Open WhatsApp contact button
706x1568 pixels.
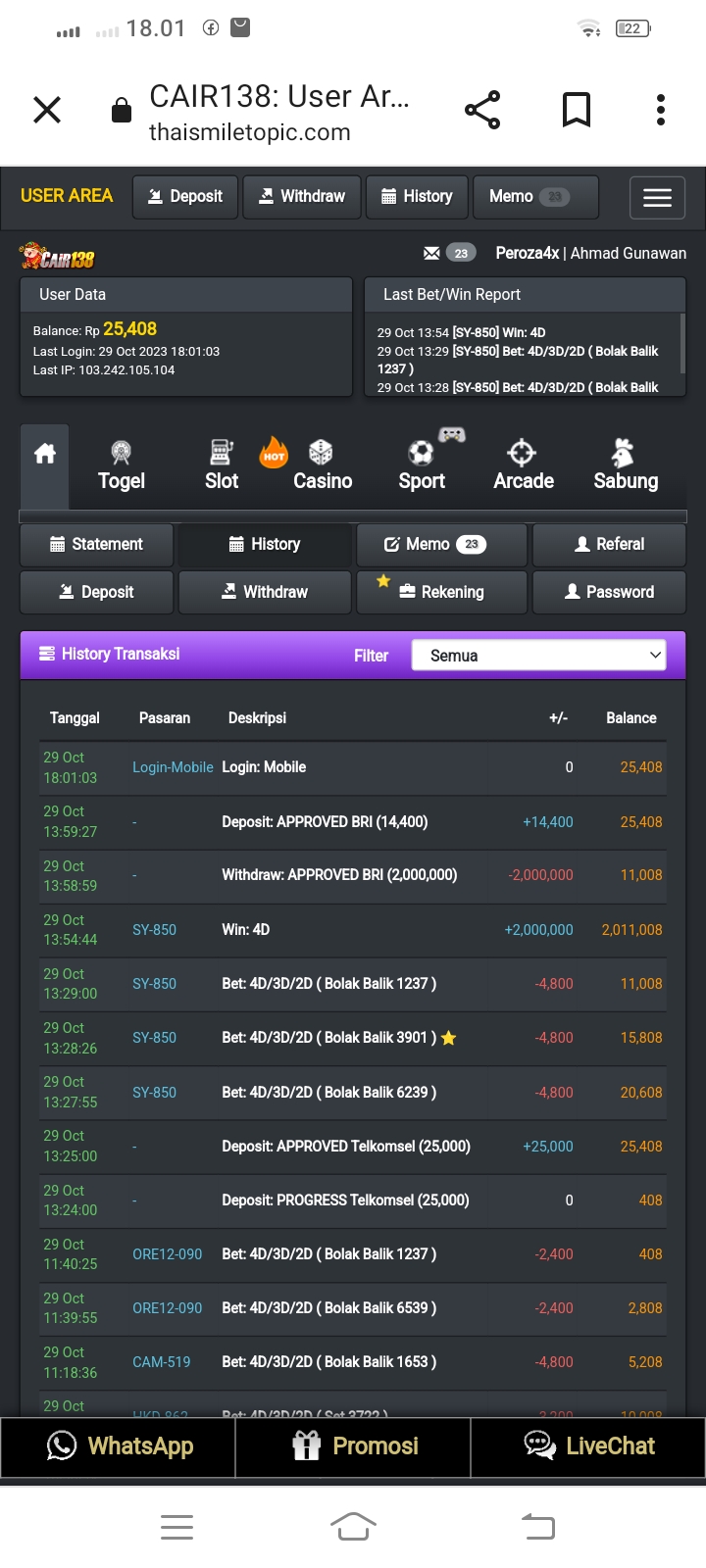tap(118, 1446)
